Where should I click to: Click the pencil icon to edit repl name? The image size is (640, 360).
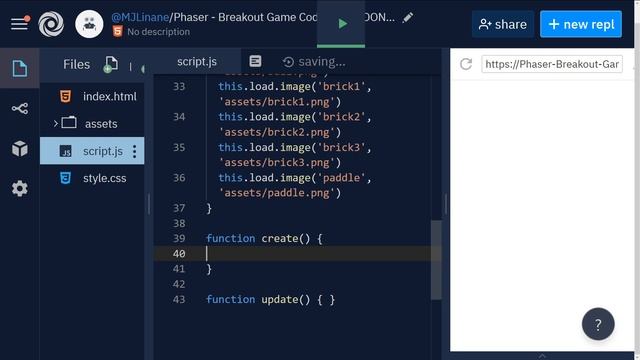pyautogui.click(x=407, y=18)
